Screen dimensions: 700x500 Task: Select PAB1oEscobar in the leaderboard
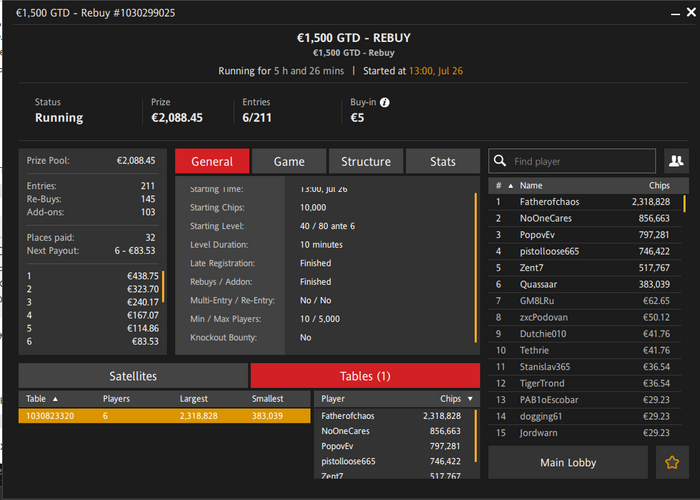[x=585, y=400]
